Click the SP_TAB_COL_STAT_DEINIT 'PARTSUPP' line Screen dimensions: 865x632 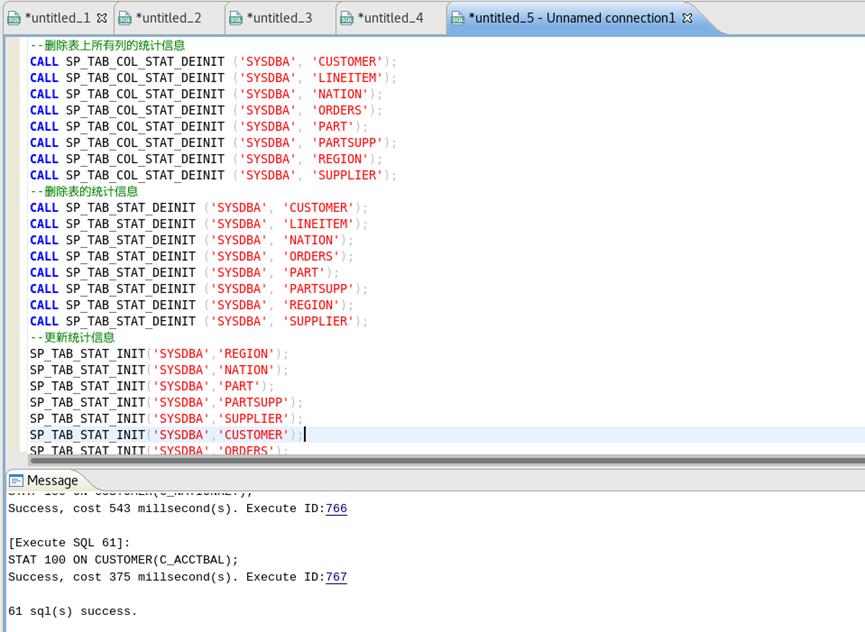213,143
